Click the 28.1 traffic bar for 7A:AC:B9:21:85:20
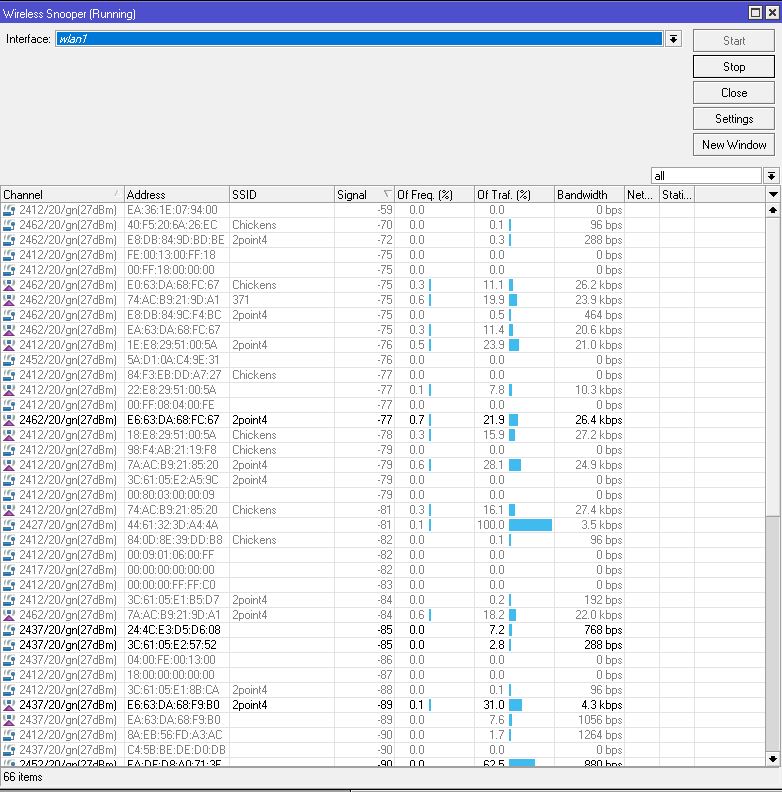Image resolution: width=782 pixels, height=792 pixels. click(515, 465)
